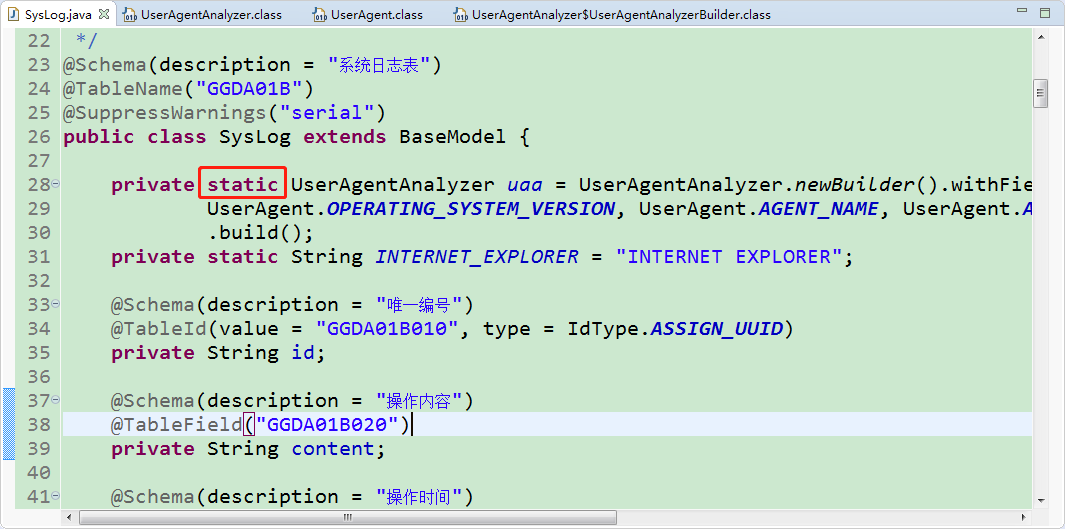Click the @TableId annotation
This screenshot has width=1065, height=529.
pos(158,329)
